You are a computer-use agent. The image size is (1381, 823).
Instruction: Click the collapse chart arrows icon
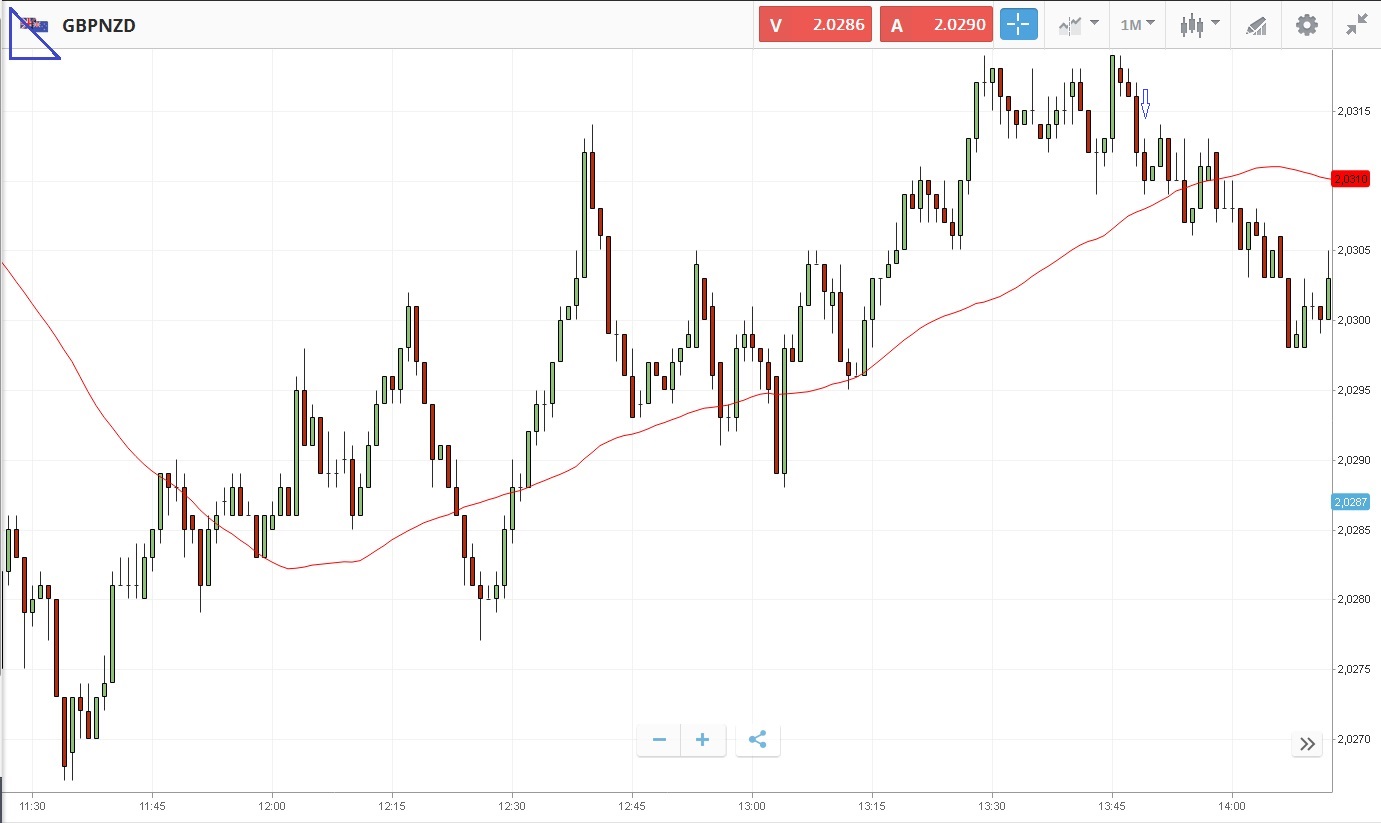1356,25
